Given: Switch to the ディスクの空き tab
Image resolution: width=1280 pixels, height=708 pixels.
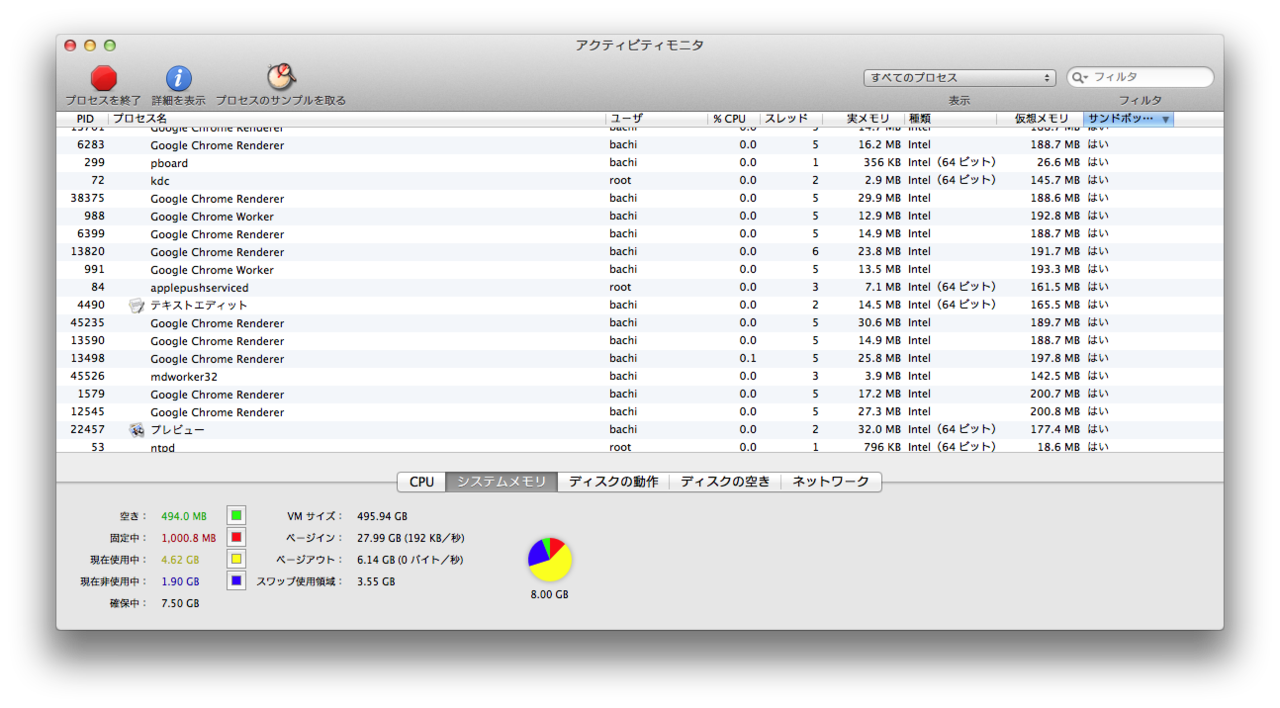Looking at the screenshot, I should (726, 482).
